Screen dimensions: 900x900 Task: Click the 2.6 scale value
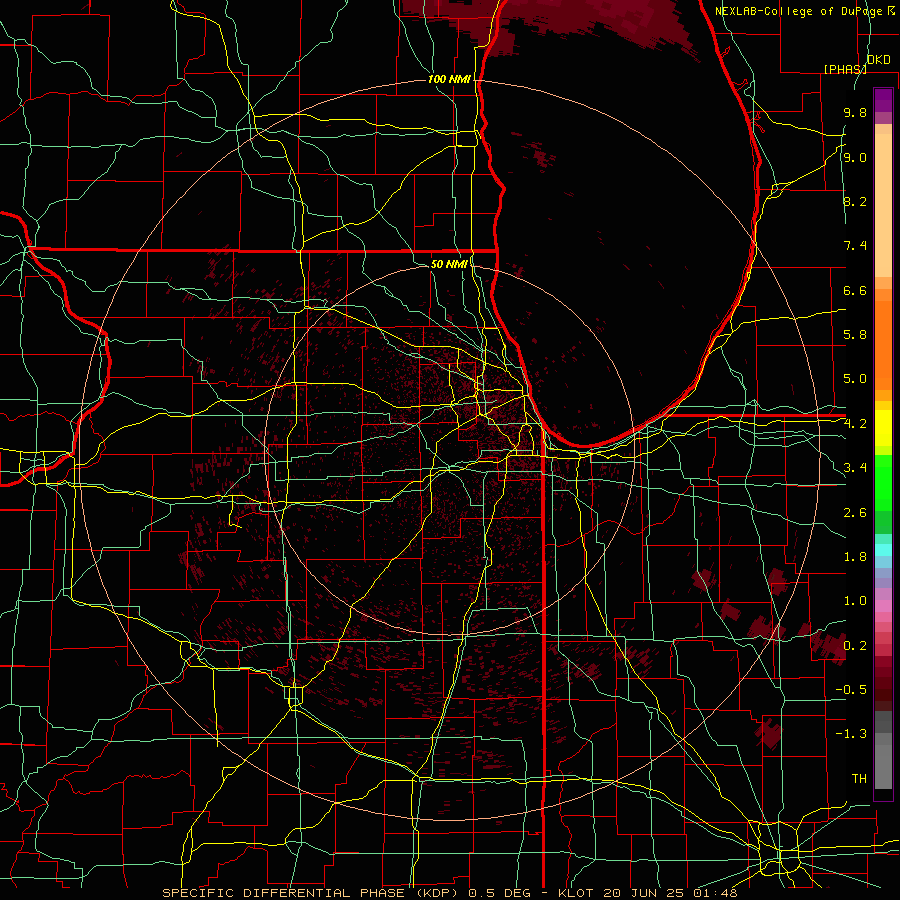click(855, 513)
